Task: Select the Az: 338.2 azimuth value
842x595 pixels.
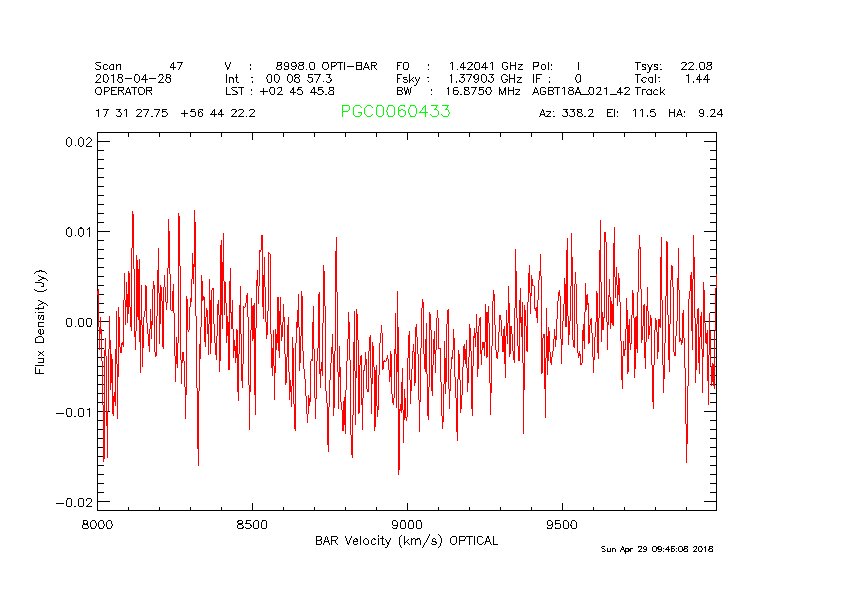Action: click(x=567, y=113)
